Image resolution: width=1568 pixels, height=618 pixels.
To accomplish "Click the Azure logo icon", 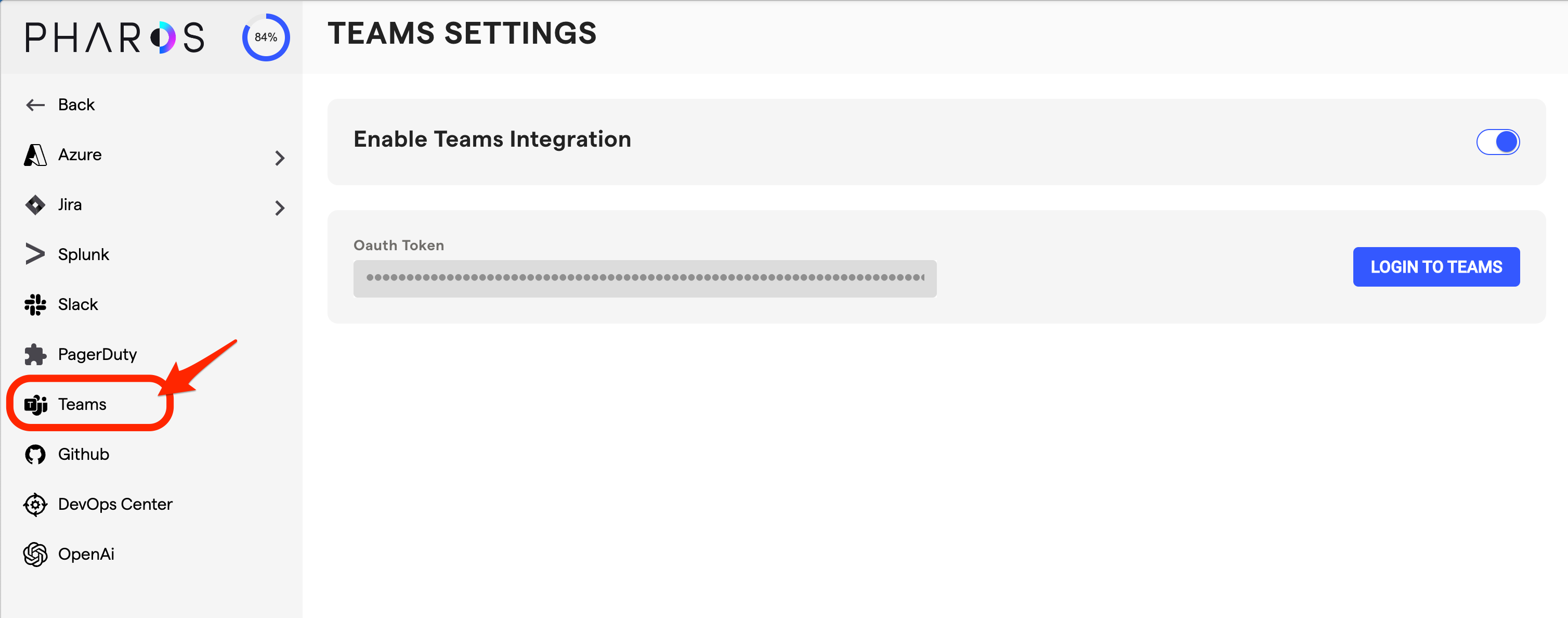I will tap(35, 155).
